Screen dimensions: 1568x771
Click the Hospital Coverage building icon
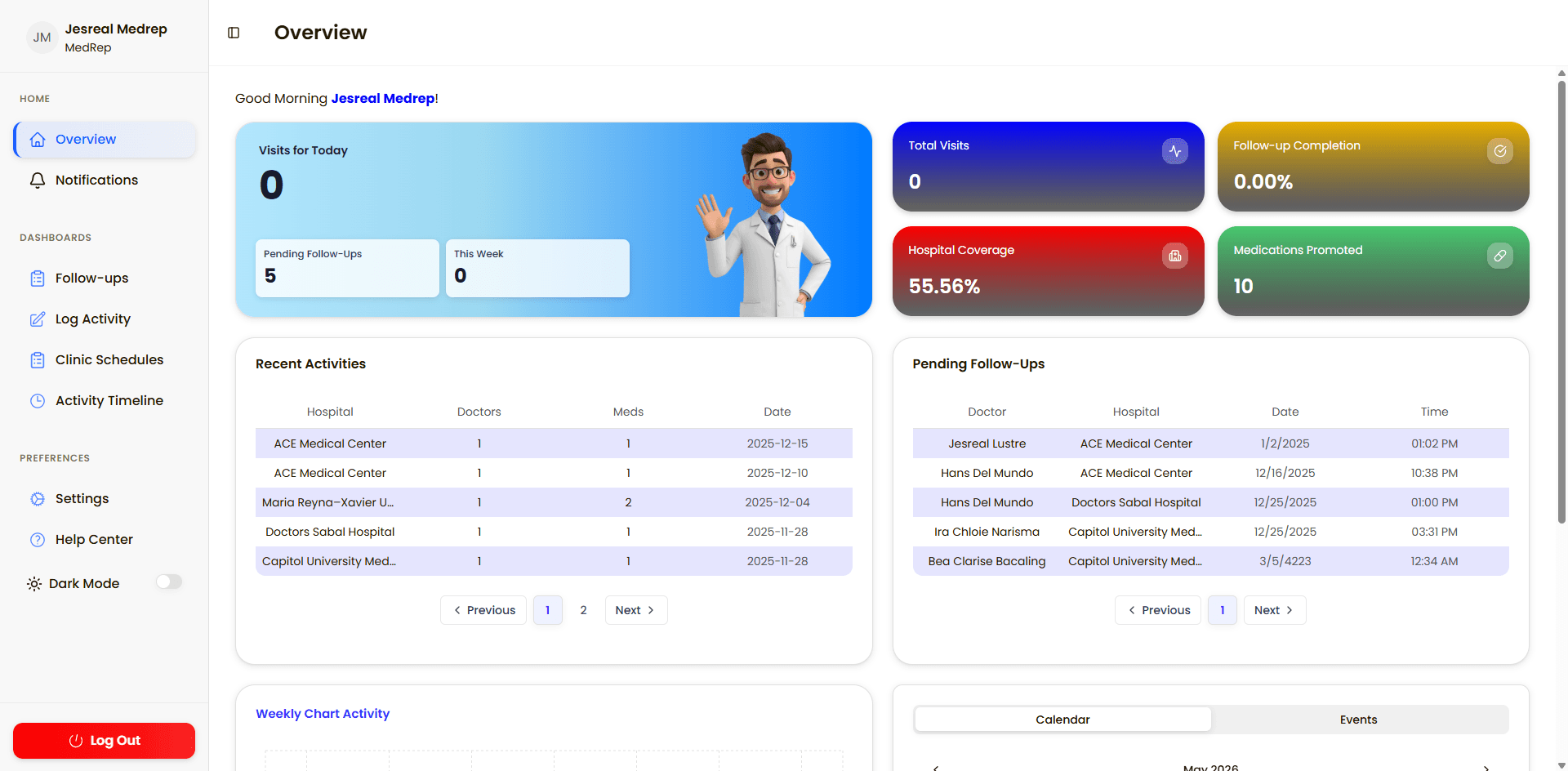(1174, 256)
